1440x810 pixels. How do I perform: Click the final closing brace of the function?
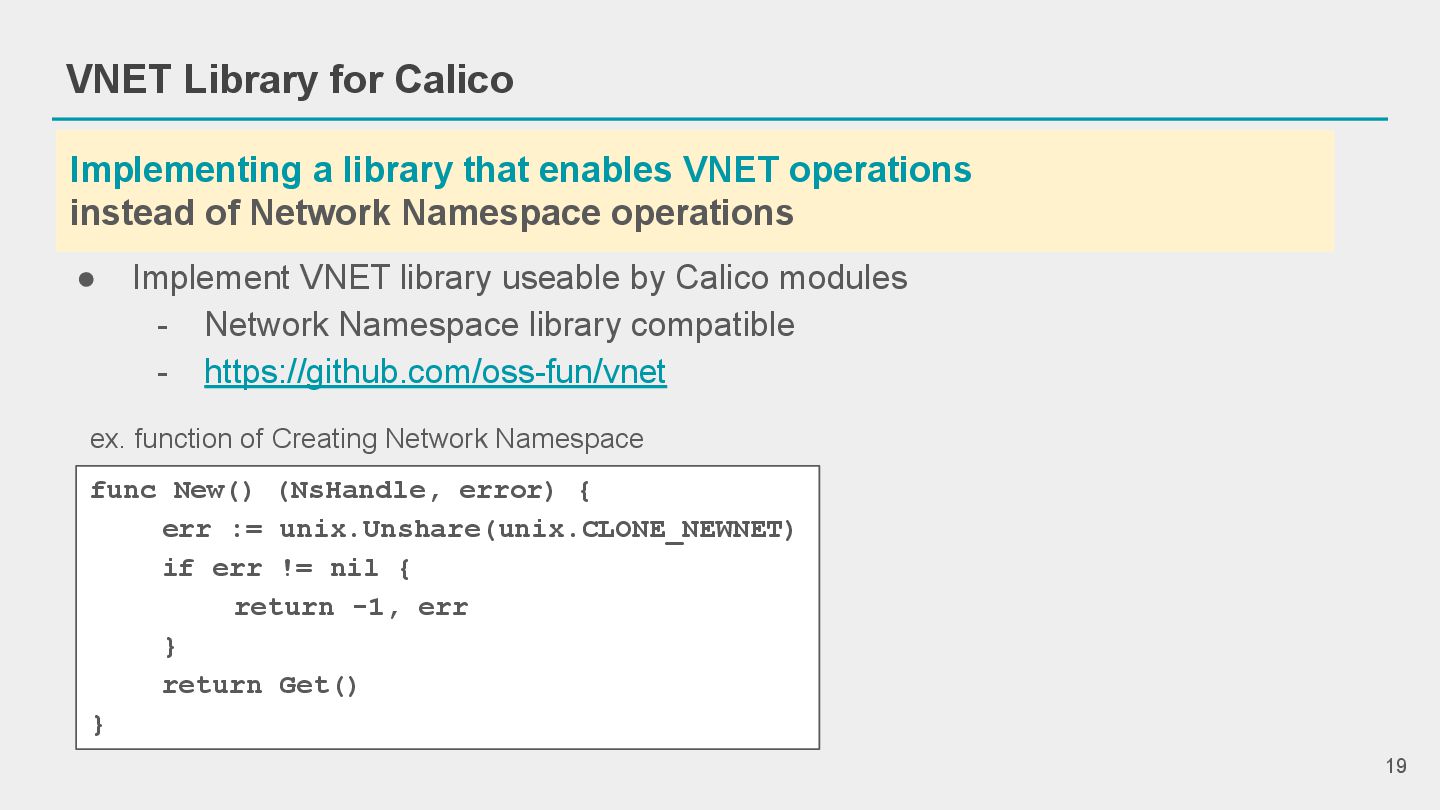point(98,724)
